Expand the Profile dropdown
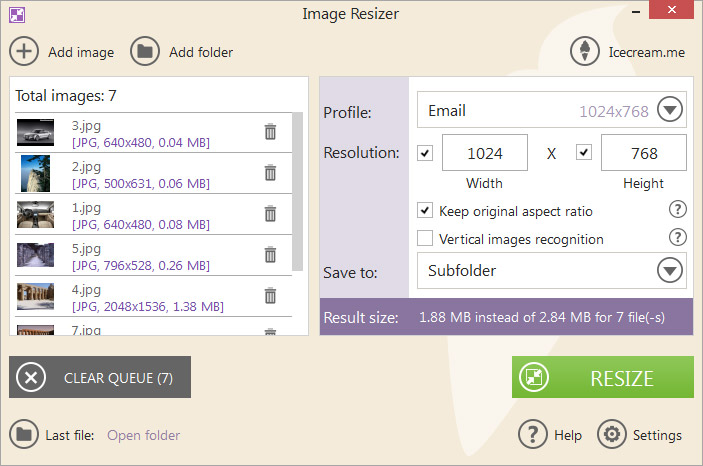Viewport: 703px width, 466px height. [669, 110]
